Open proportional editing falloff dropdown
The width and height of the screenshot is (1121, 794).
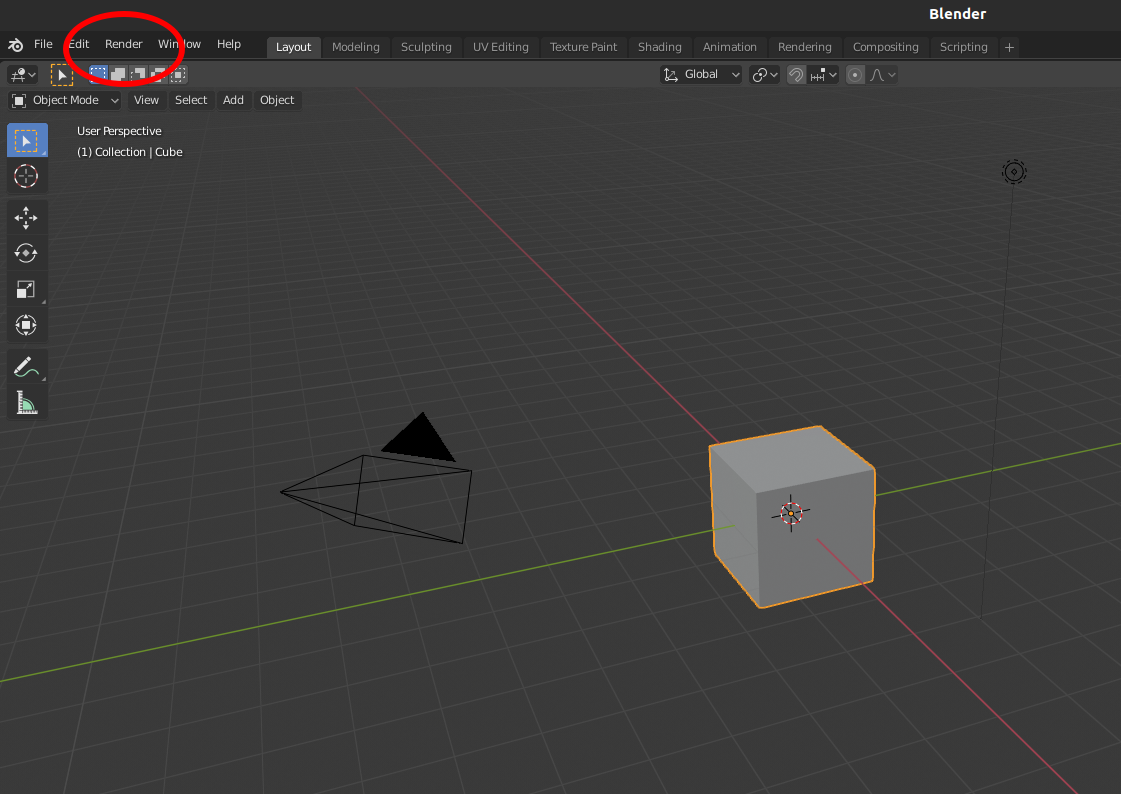[x=882, y=74]
